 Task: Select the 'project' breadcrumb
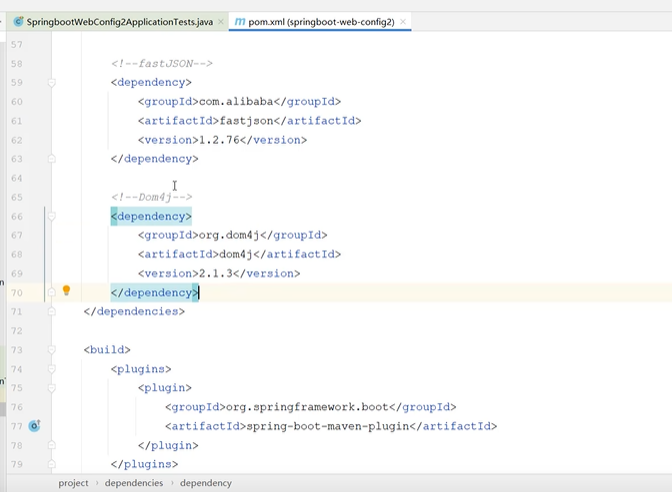(73, 483)
